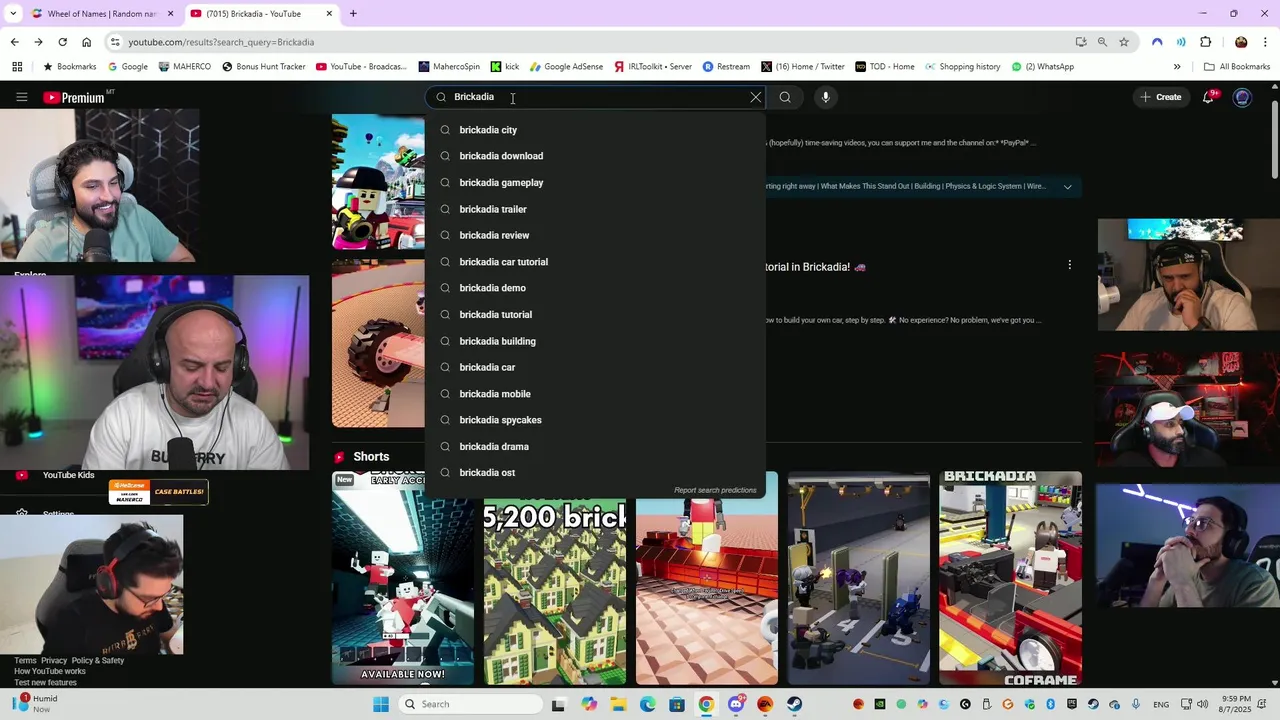
Task: Open the '5,200 brick' Short thumbnail
Action: pyautogui.click(x=555, y=578)
